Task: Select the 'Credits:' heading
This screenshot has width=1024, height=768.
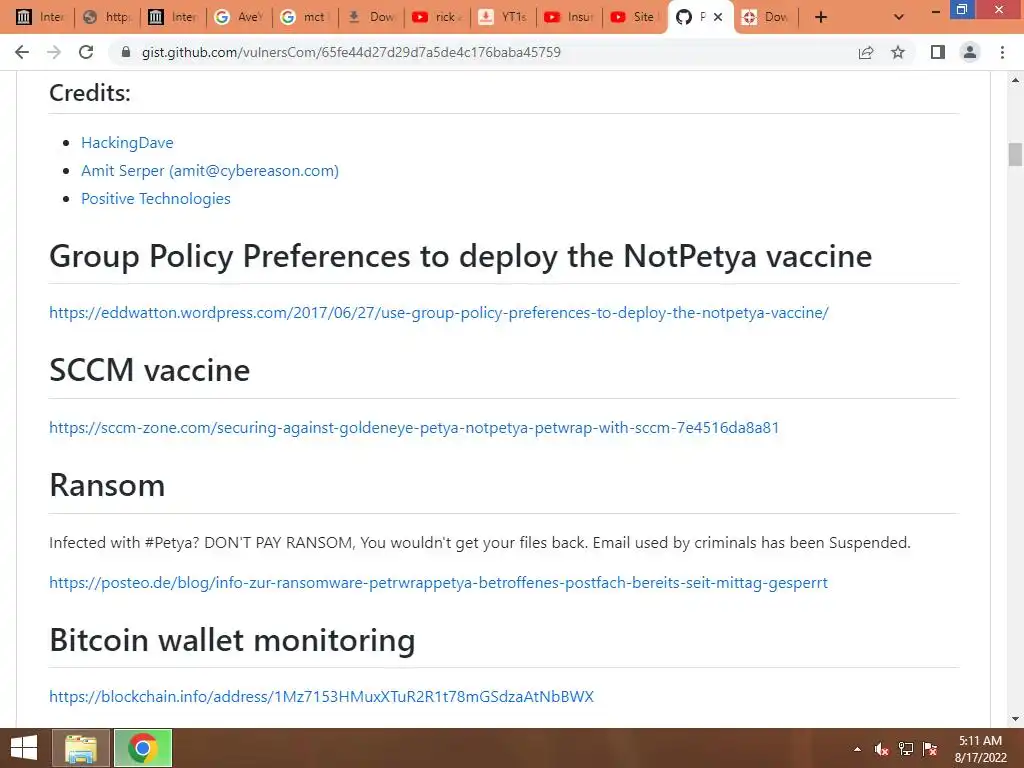Action: tap(90, 93)
